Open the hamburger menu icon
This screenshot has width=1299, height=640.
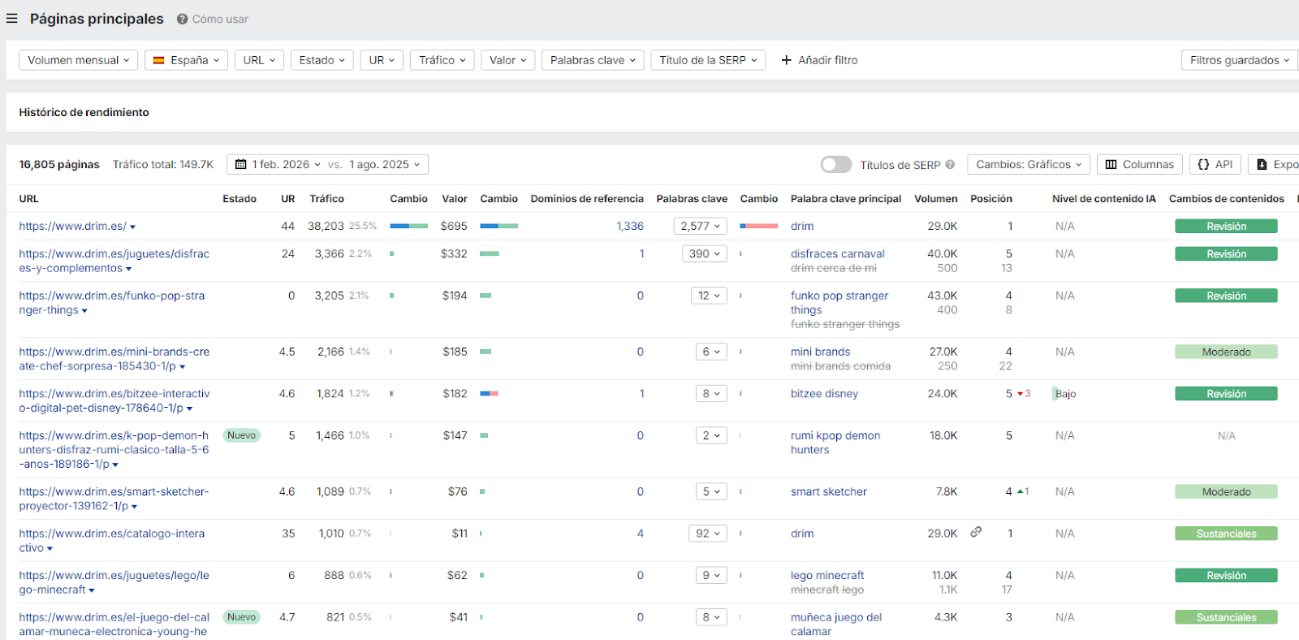tap(12, 19)
